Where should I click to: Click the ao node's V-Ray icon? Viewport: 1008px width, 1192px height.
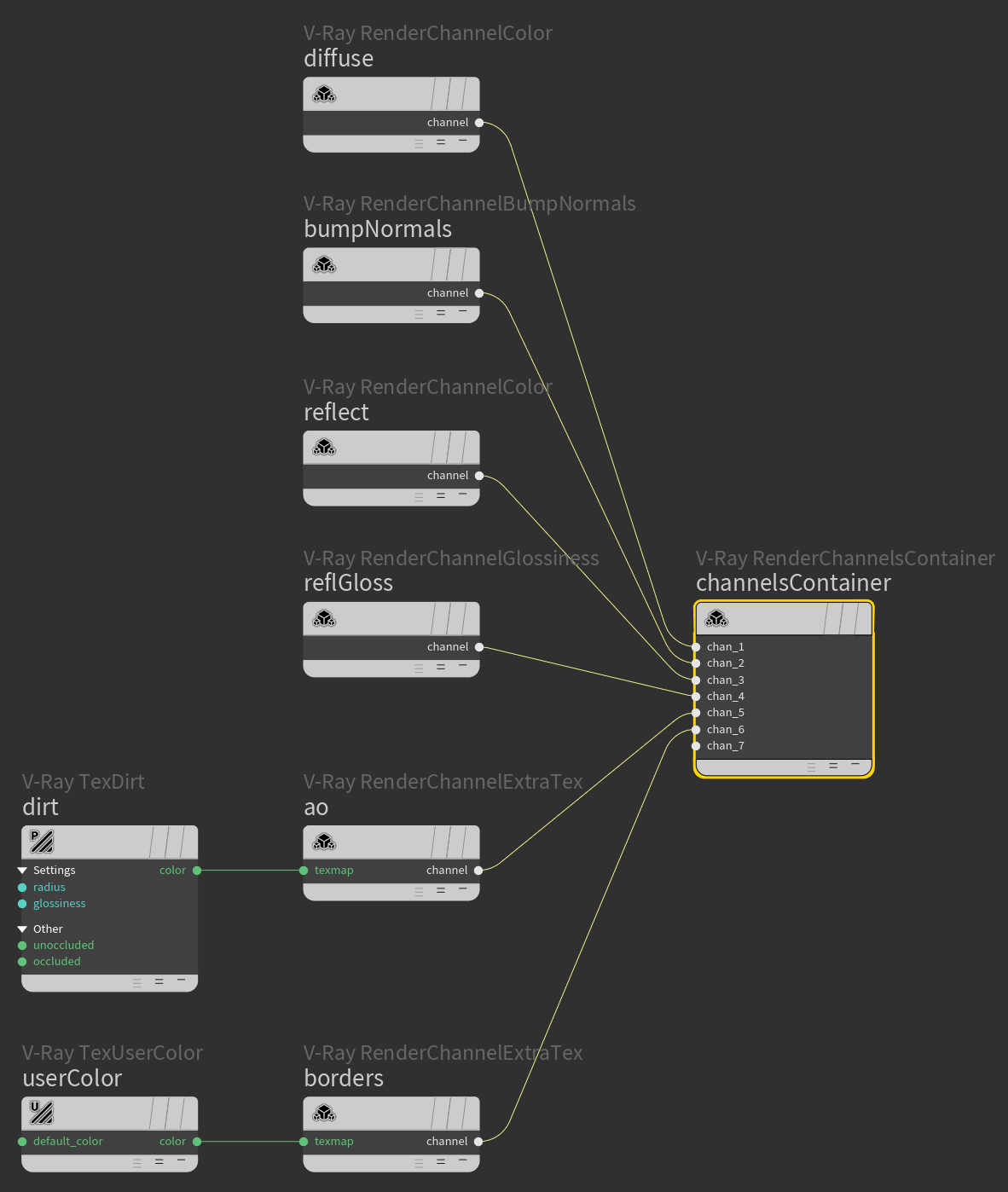click(x=324, y=842)
